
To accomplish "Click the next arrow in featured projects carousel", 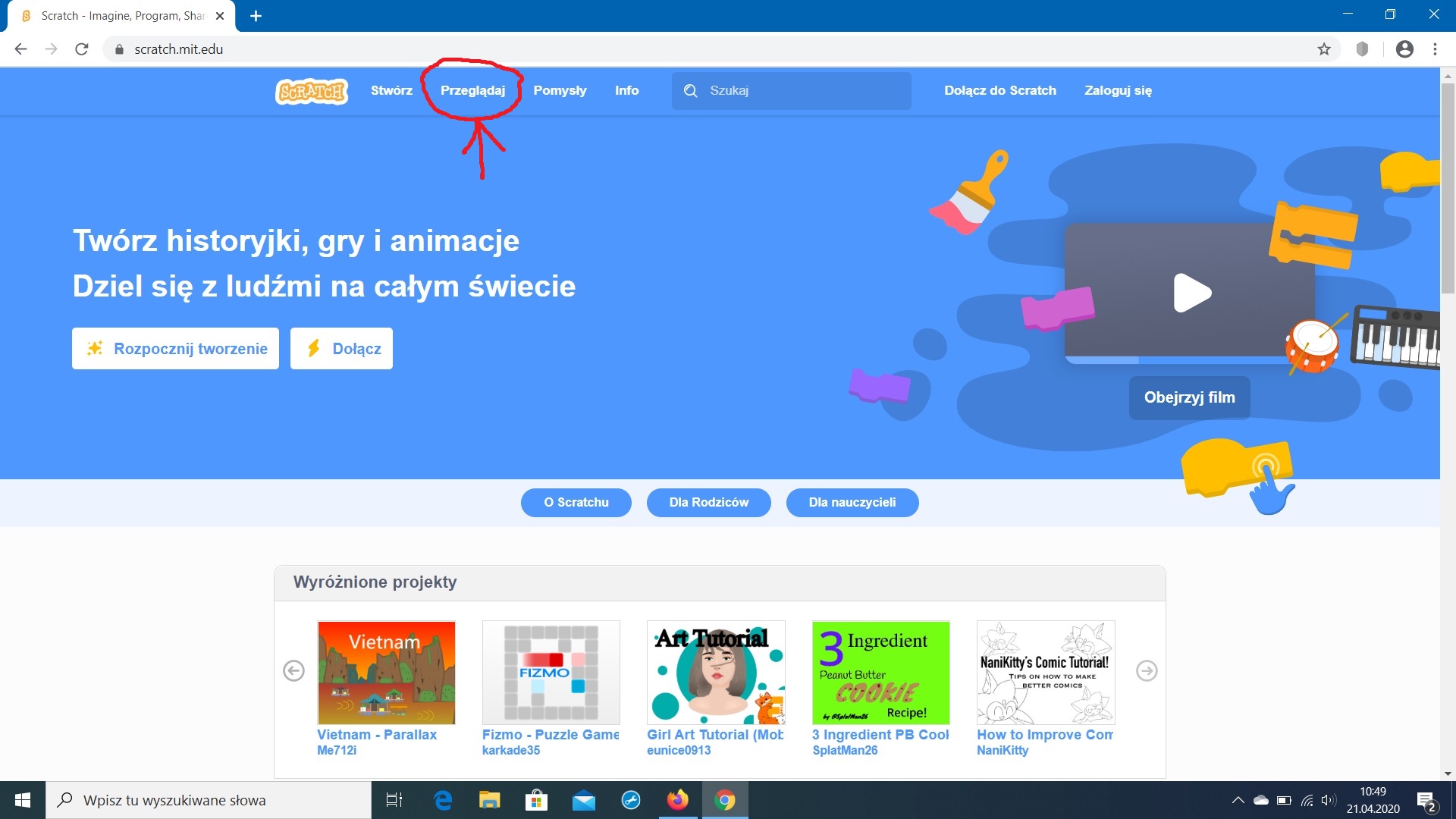I will pyautogui.click(x=1147, y=670).
